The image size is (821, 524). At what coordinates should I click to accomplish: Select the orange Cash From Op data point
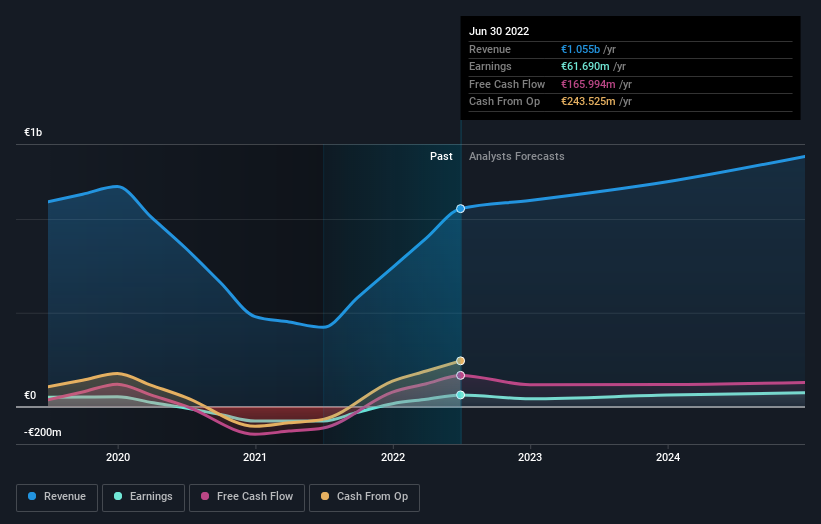tap(460, 361)
